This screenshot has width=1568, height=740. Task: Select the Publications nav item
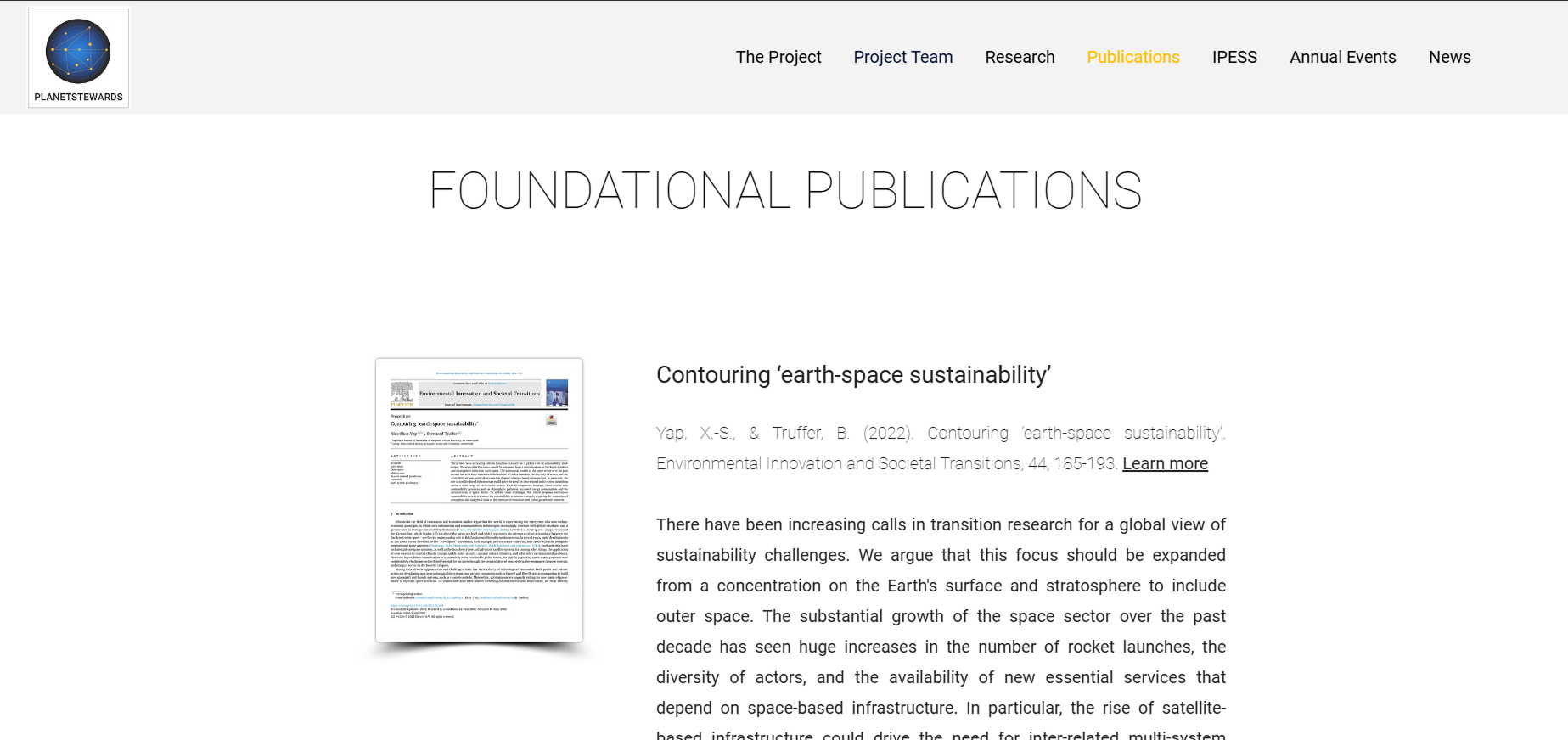tap(1133, 57)
